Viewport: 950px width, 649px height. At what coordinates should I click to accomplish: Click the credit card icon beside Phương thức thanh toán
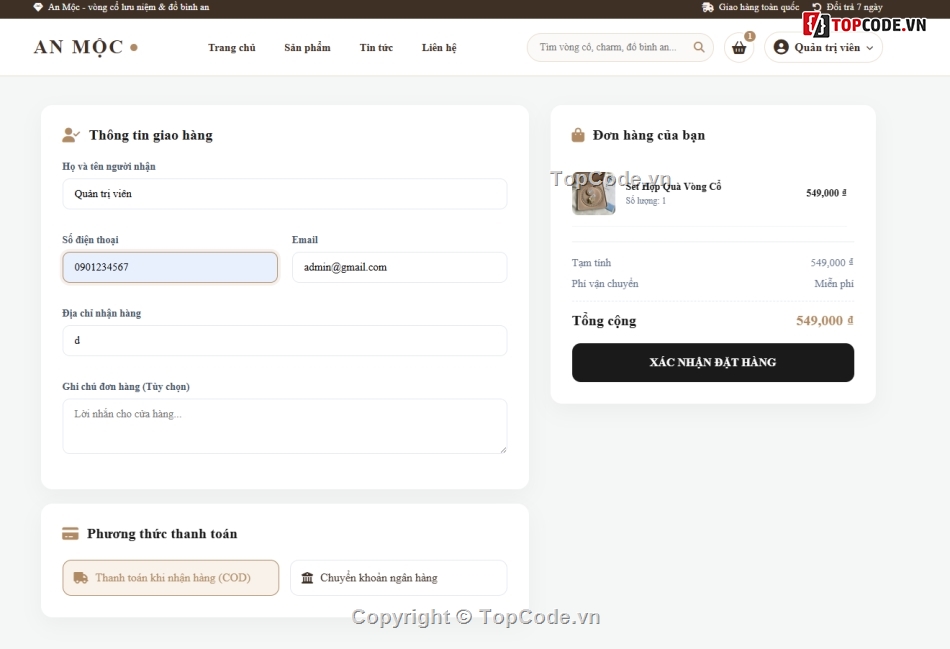click(70, 534)
